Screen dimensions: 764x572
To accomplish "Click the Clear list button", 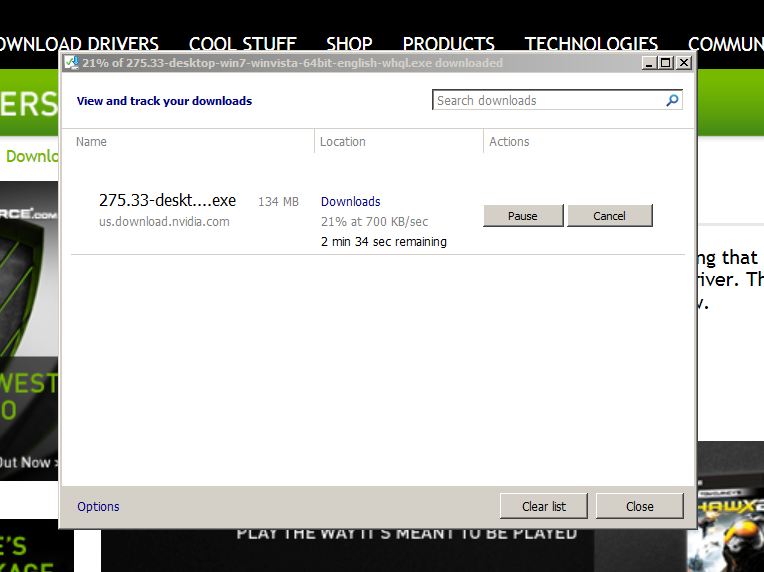I will tap(544, 506).
